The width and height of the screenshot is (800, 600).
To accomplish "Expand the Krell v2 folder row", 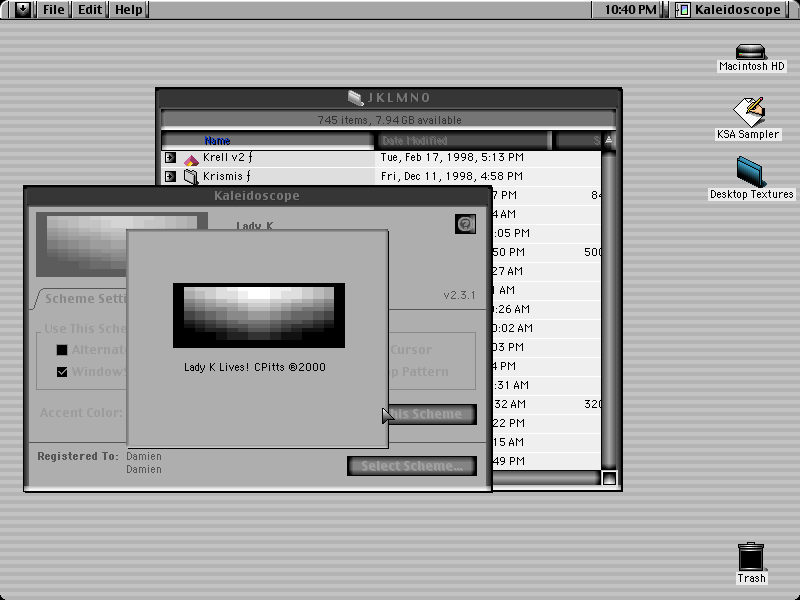I will click(170, 158).
